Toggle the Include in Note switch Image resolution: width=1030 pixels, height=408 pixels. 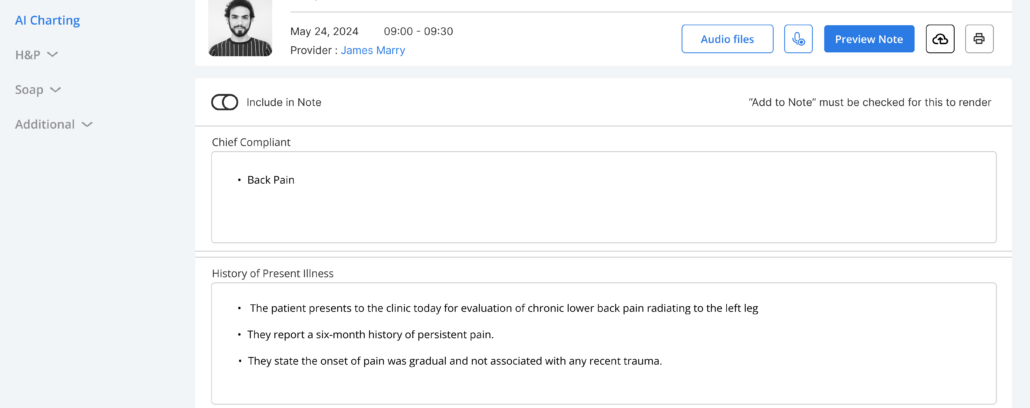point(225,102)
